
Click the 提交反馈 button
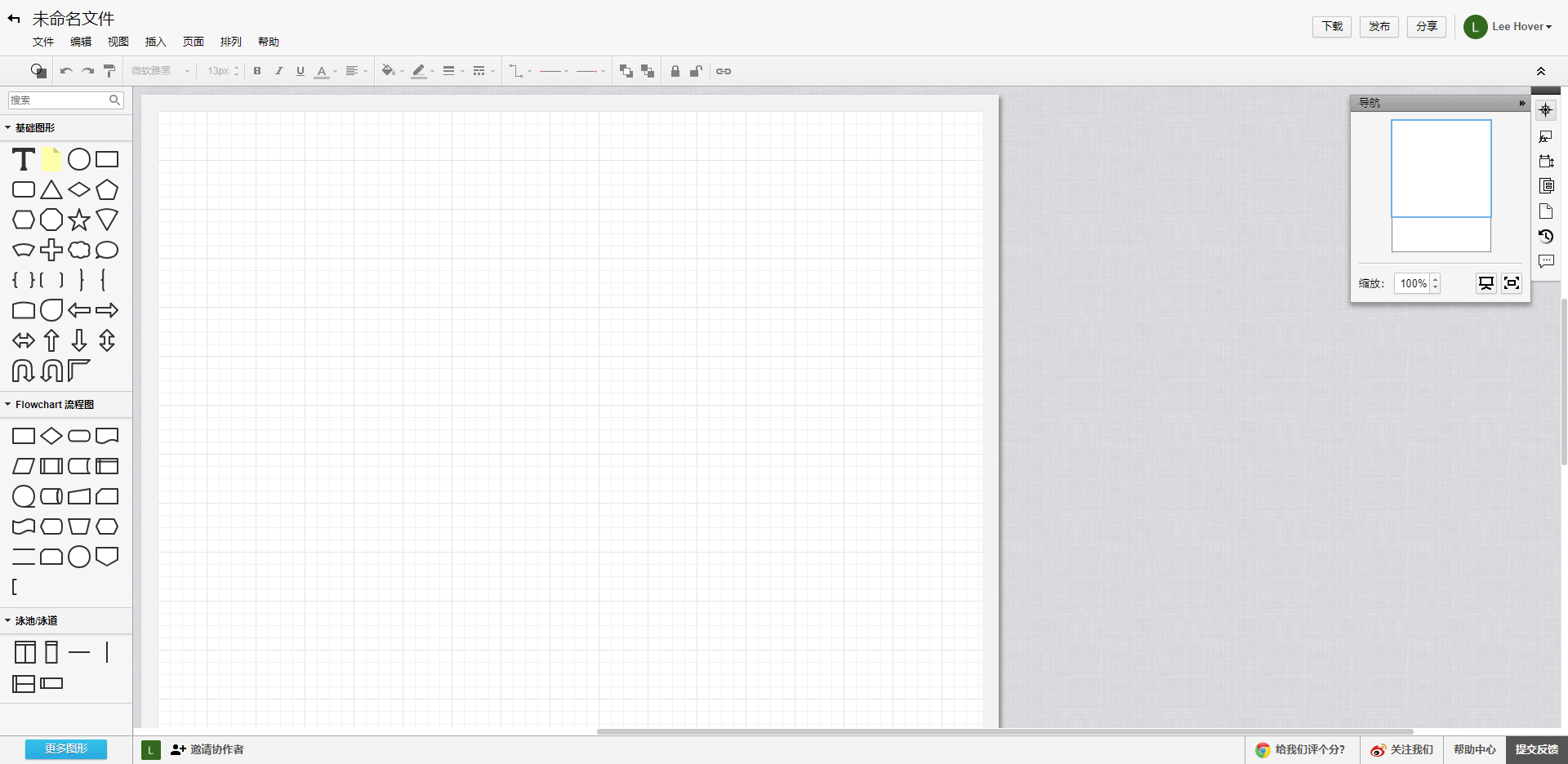tap(1537, 749)
